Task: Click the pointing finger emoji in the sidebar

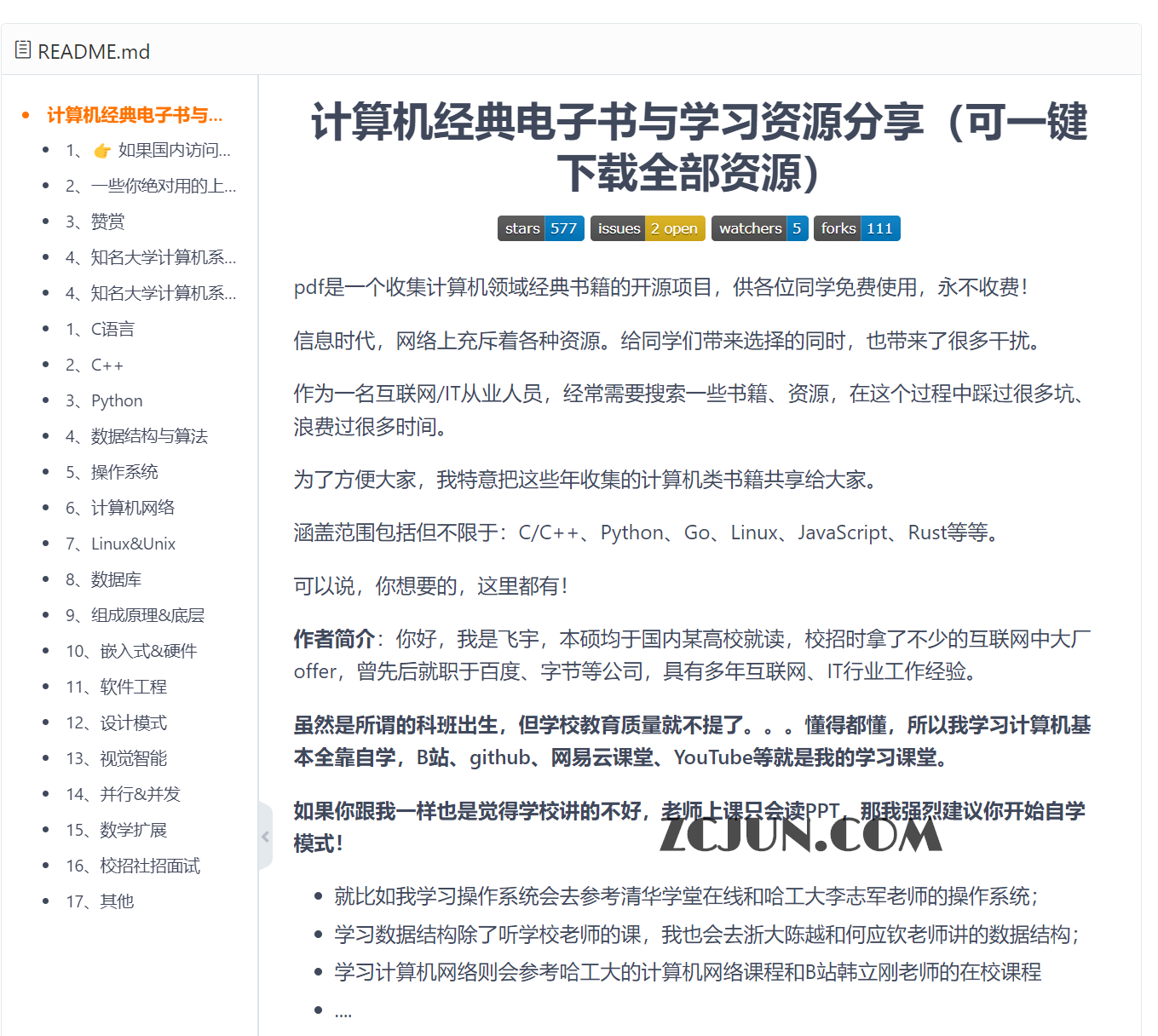Action: click(101, 150)
